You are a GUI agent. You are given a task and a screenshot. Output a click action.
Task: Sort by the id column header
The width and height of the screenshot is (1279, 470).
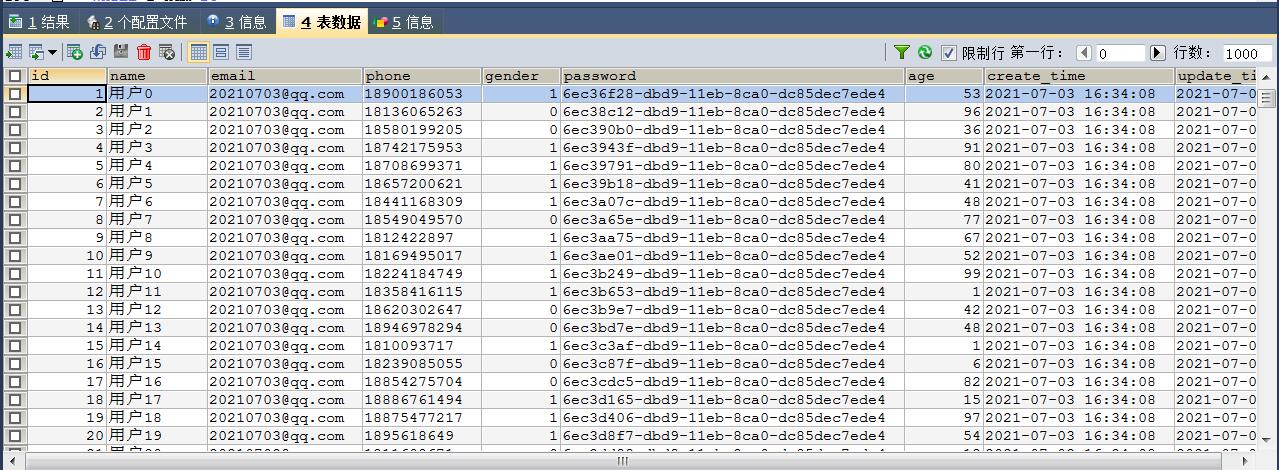(66, 76)
